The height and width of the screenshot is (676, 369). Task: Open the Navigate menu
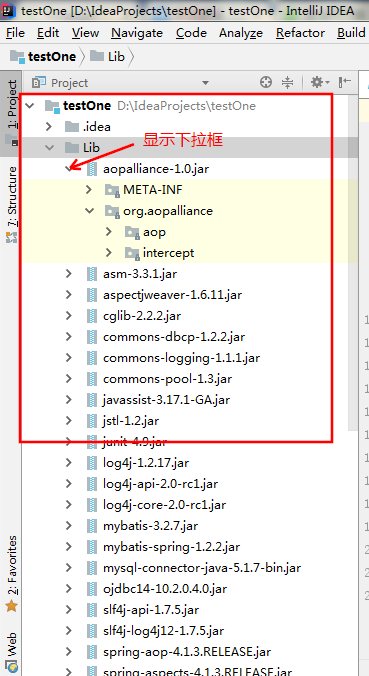(137, 33)
